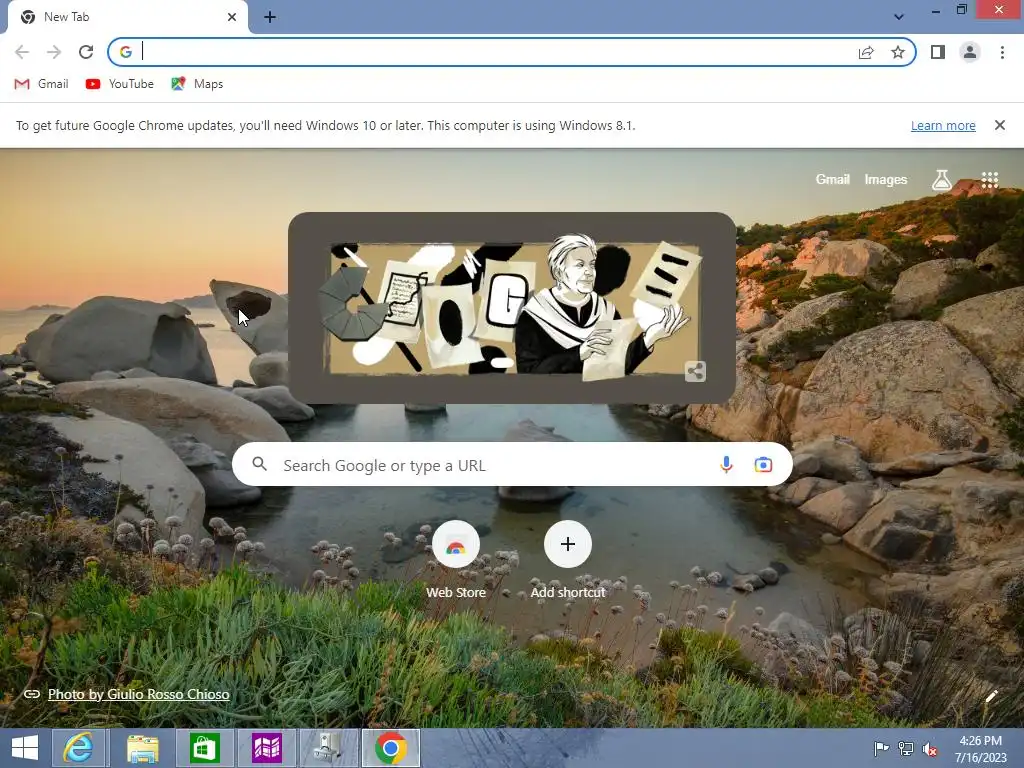Open the Web Store shortcut

tap(456, 560)
